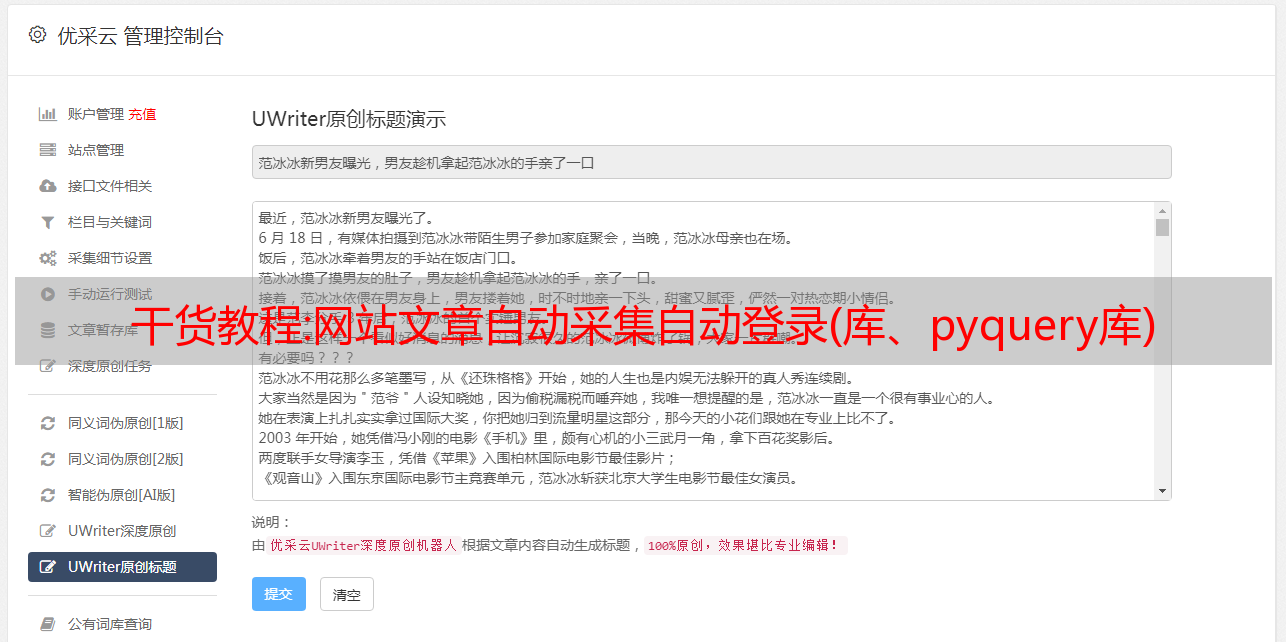Click the text area scrollbar up arrow
Viewport: 1286px width, 642px height.
tap(1162, 211)
